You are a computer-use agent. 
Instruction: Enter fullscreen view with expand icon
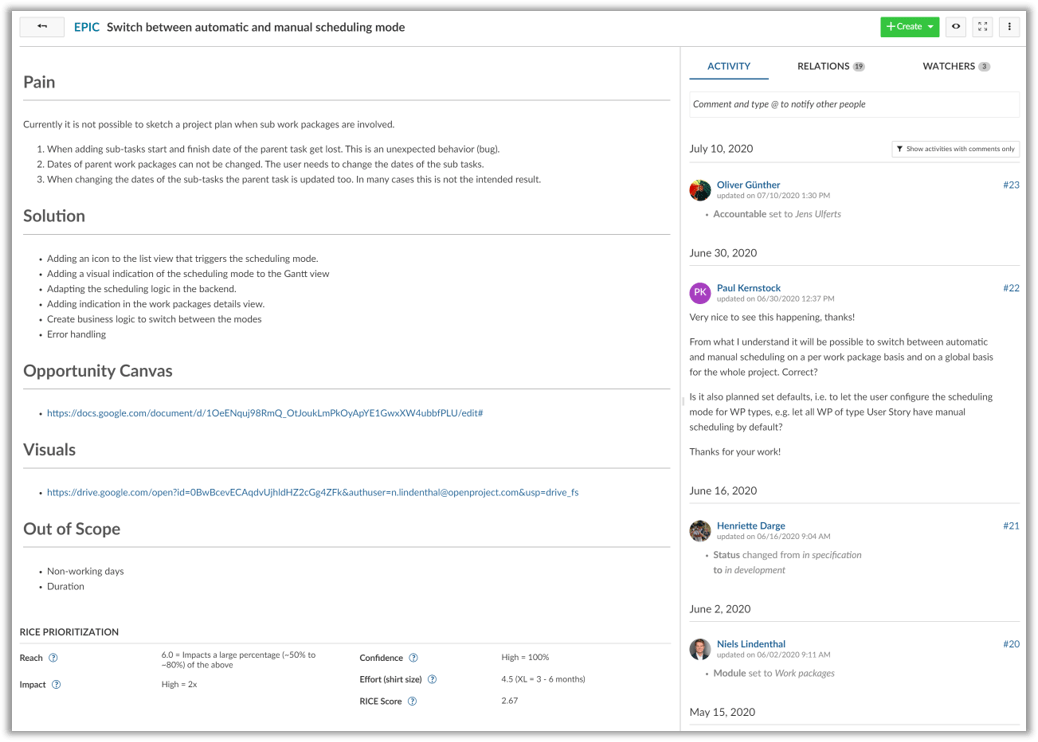click(983, 27)
